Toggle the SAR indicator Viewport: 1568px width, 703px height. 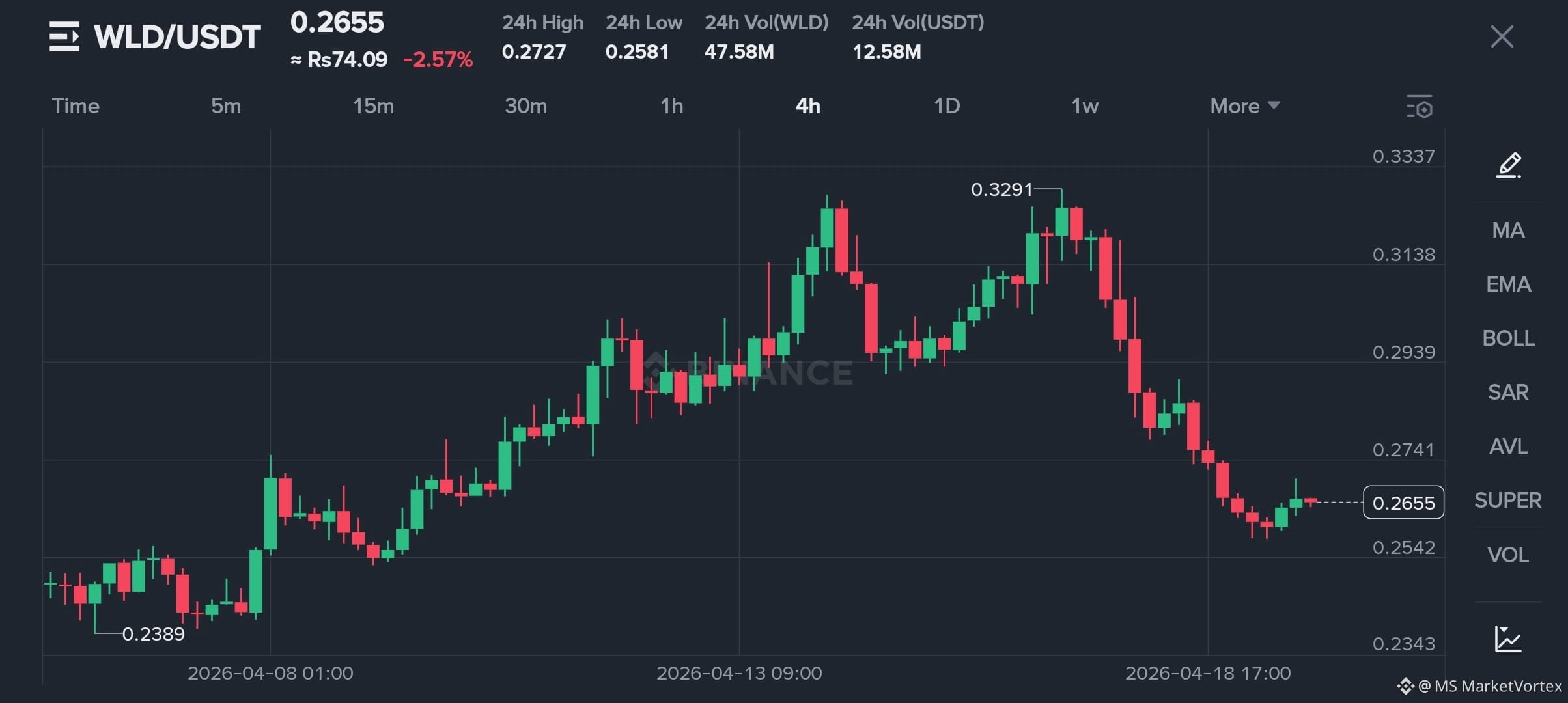(1508, 392)
